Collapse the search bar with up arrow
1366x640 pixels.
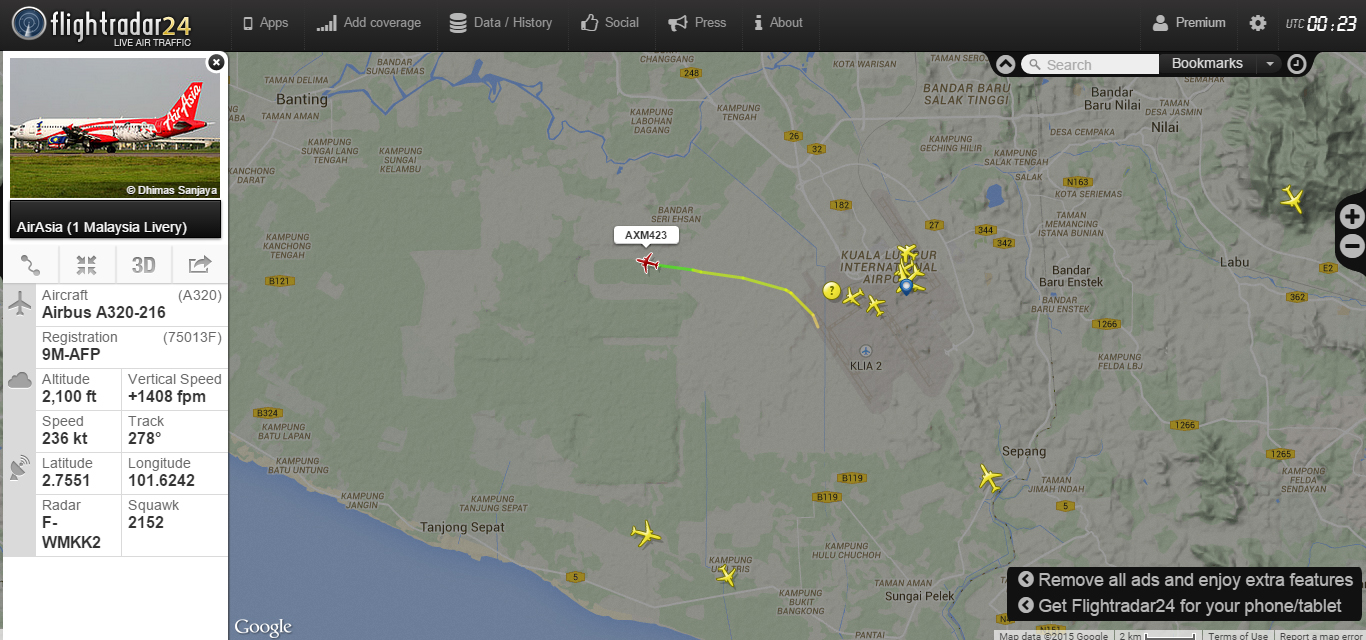point(1006,64)
